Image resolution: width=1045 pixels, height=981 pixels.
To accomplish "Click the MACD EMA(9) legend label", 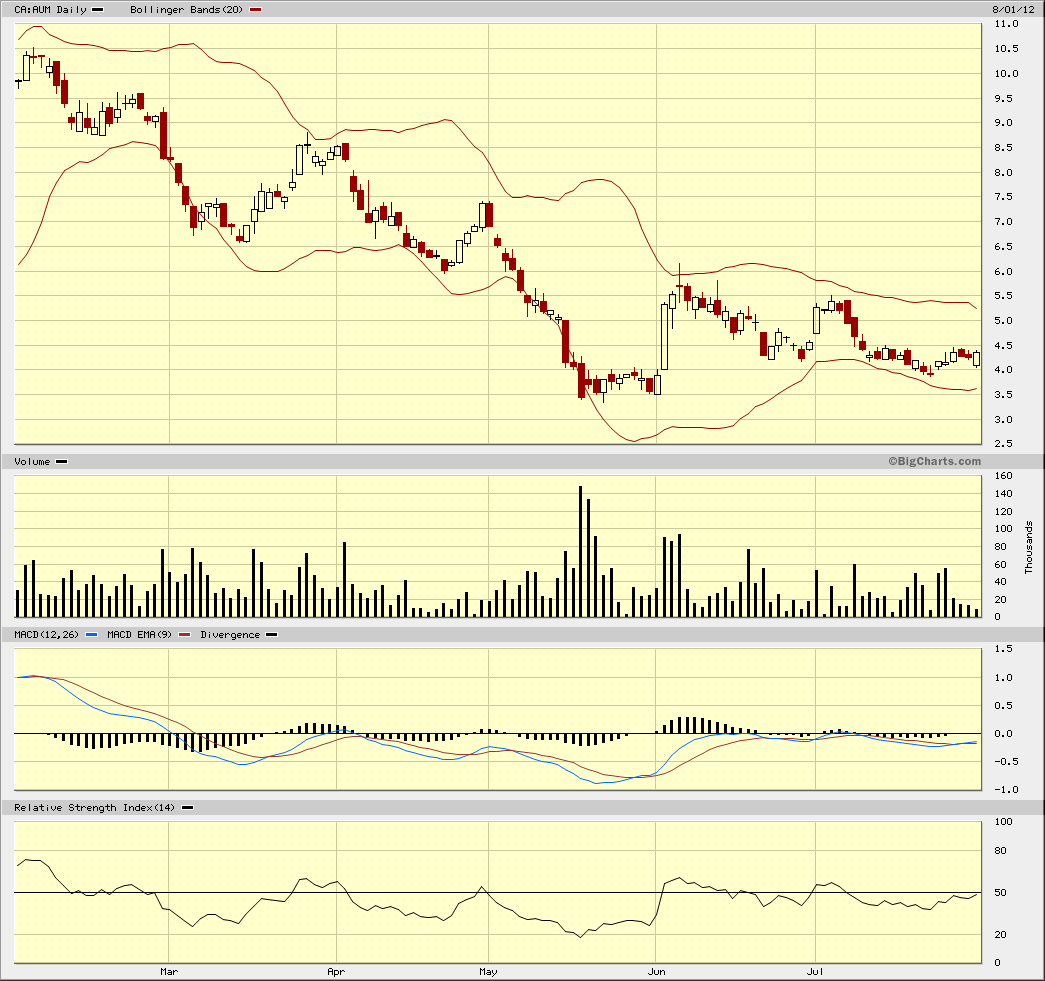I will pos(139,634).
